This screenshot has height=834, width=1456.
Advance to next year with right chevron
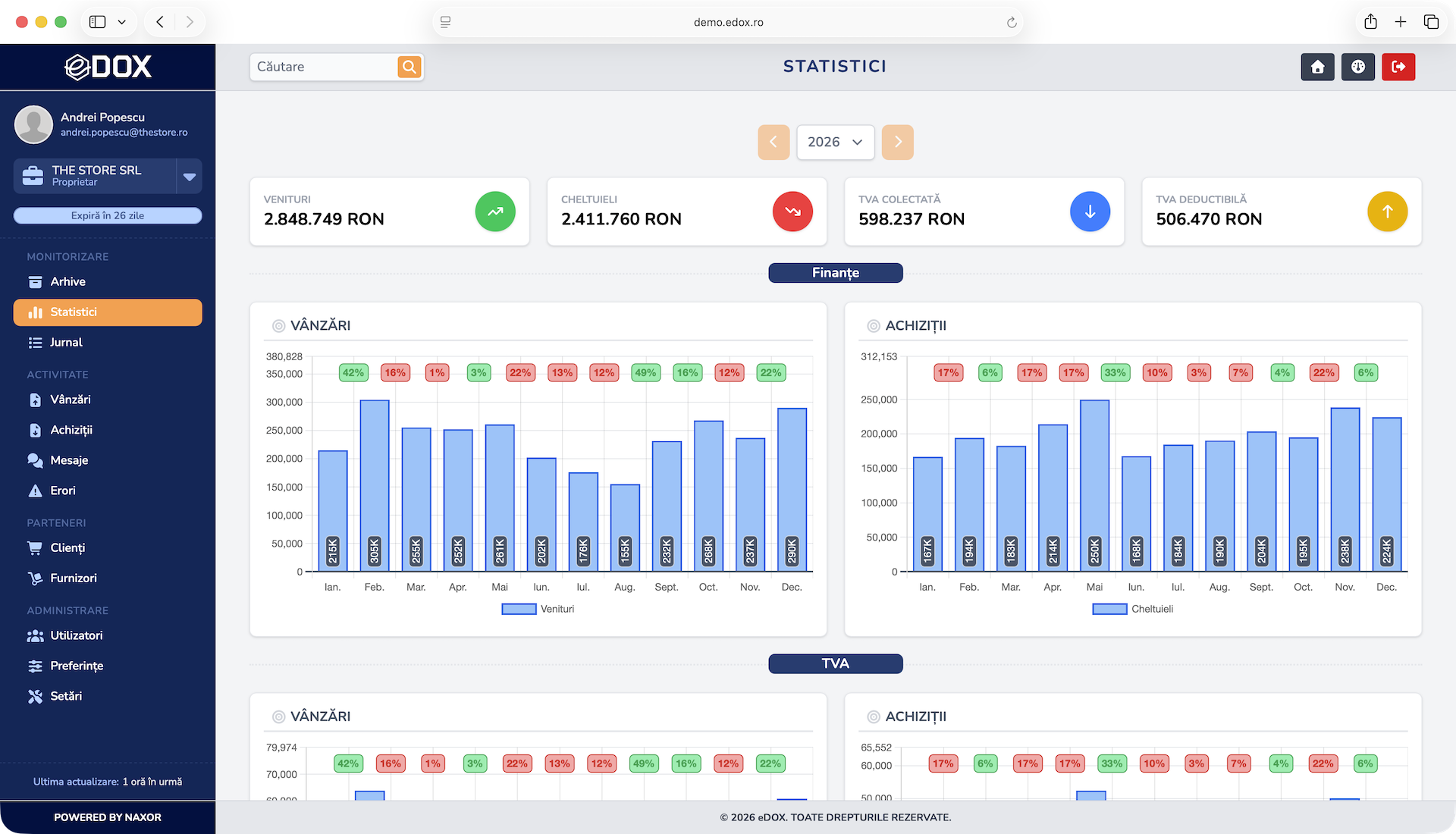point(898,143)
